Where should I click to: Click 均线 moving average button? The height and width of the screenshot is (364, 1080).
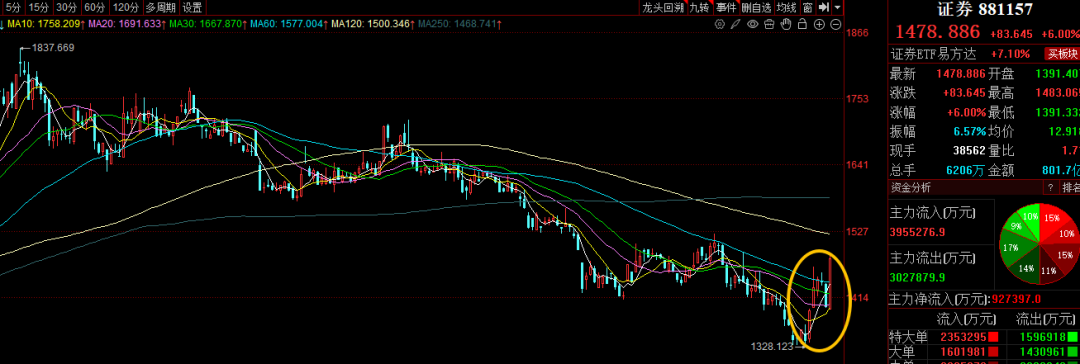point(786,8)
